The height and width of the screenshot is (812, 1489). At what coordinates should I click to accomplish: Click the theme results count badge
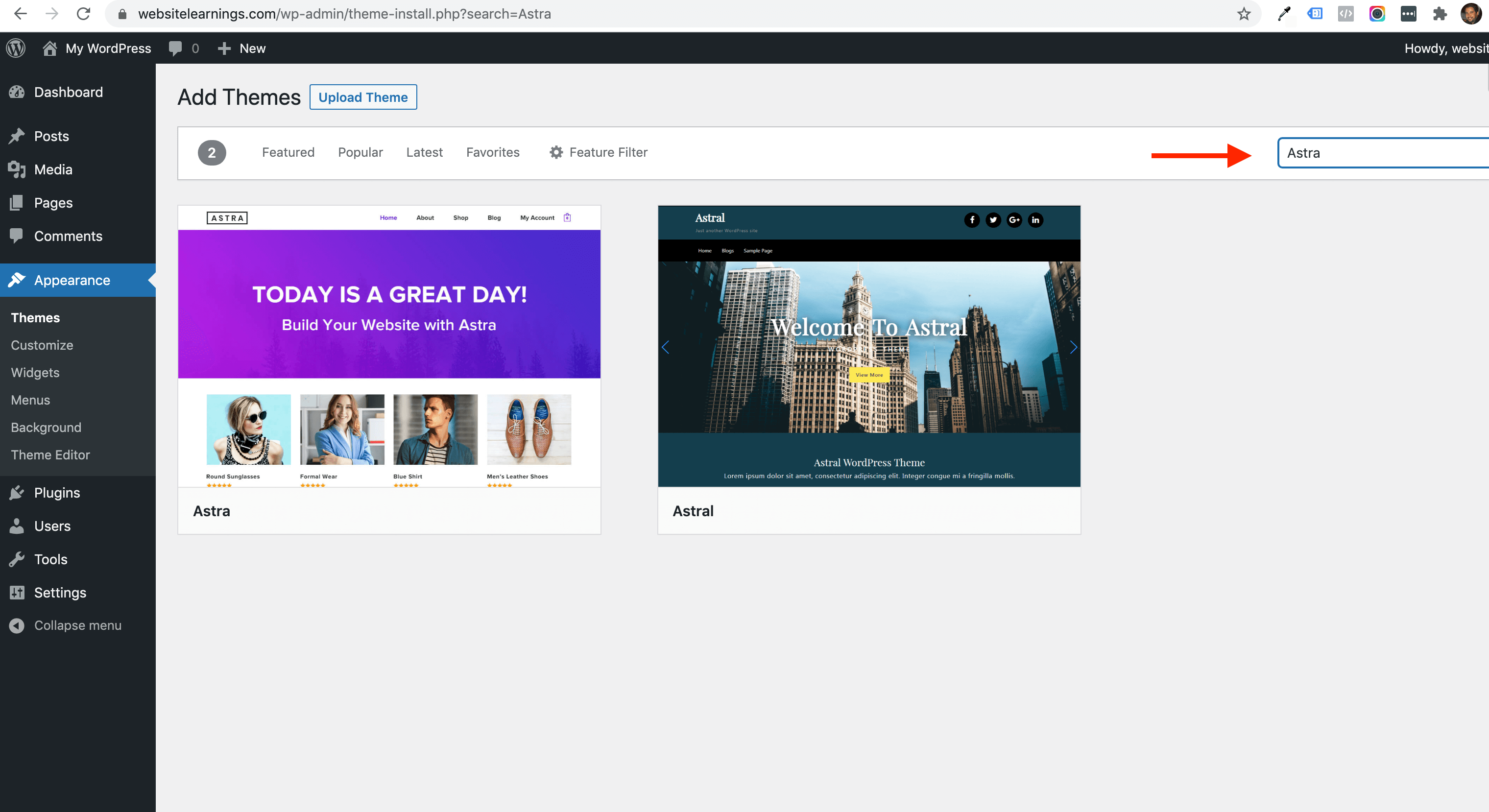(x=212, y=153)
